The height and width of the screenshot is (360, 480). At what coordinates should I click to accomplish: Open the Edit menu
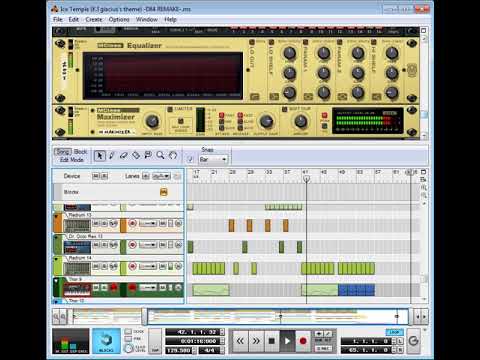pos(73,19)
